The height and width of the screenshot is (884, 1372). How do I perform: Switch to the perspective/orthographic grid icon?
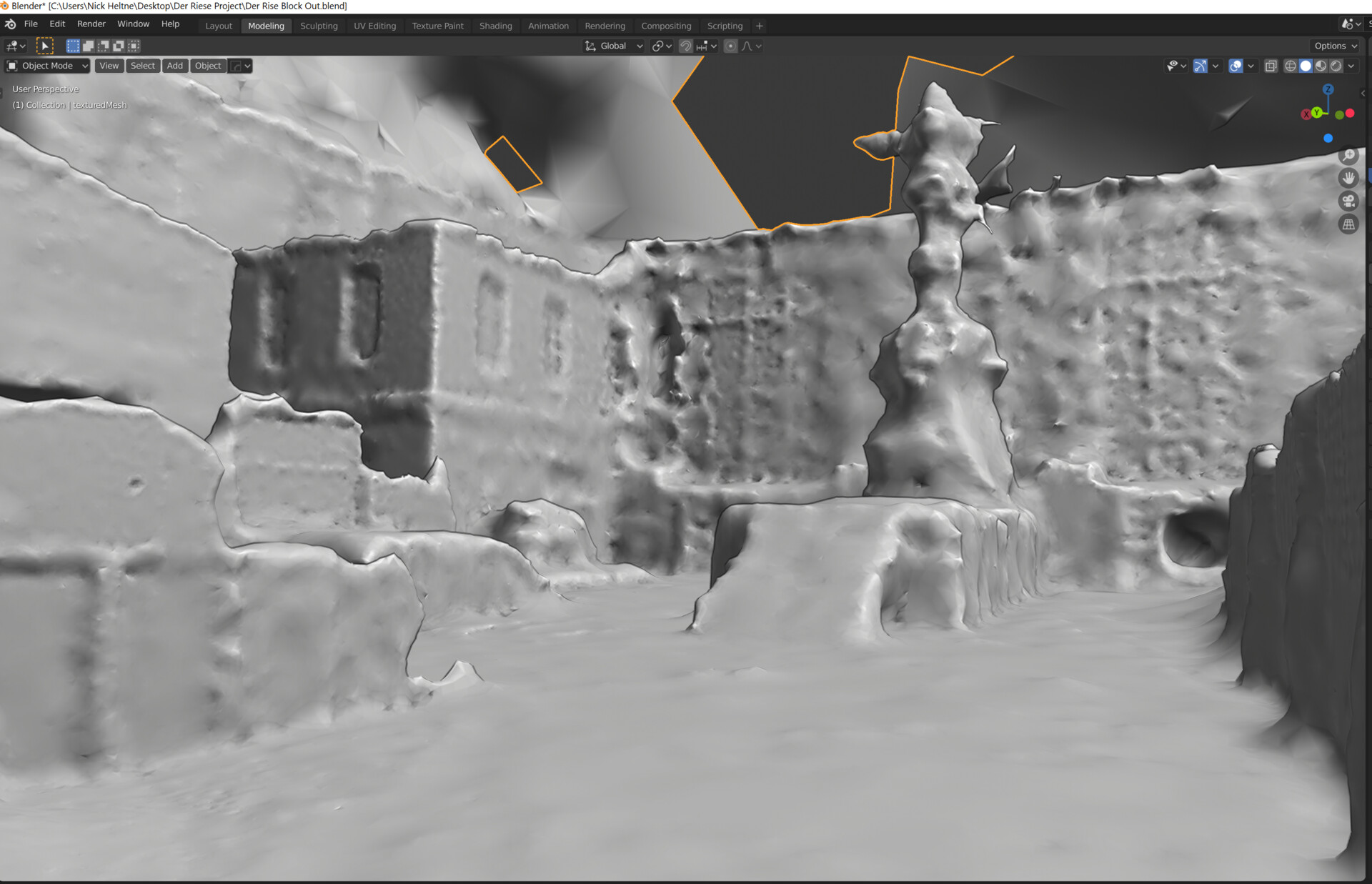pos(1348,224)
